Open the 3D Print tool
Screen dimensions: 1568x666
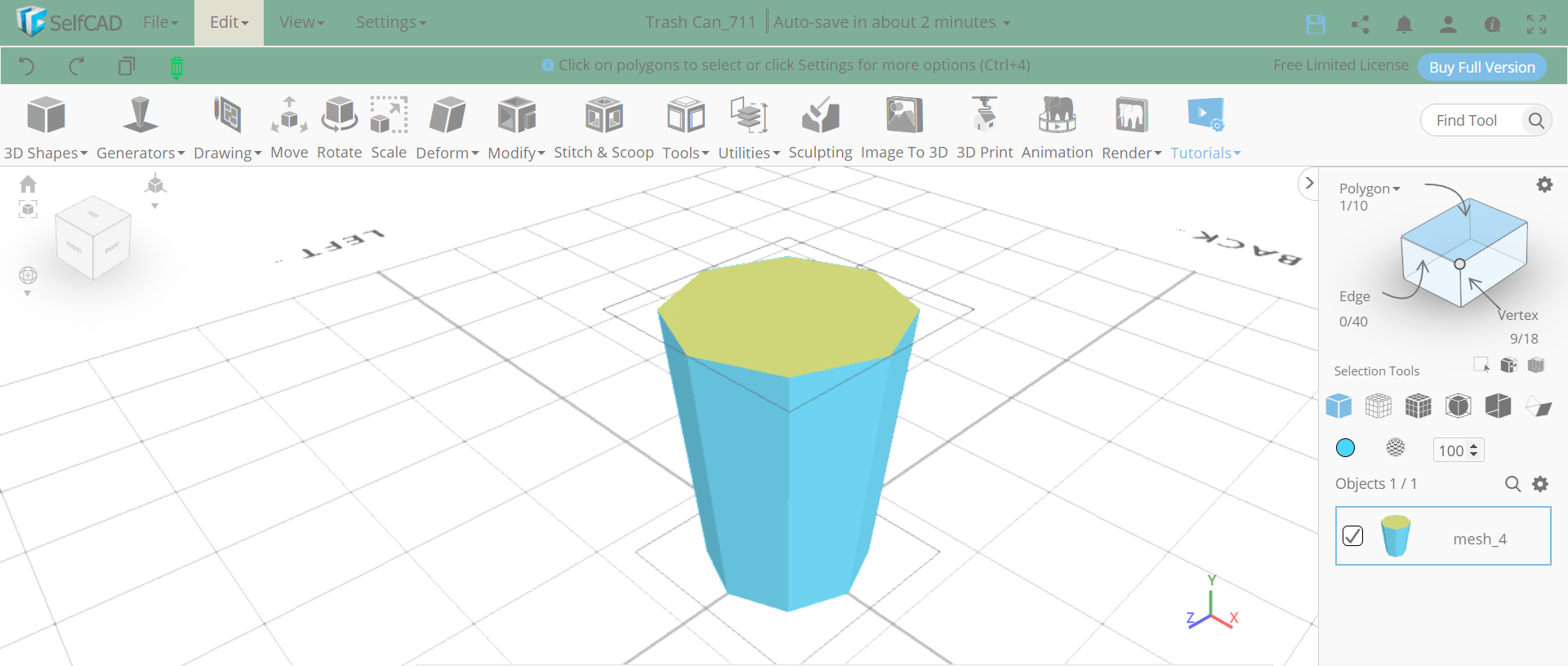click(x=984, y=127)
